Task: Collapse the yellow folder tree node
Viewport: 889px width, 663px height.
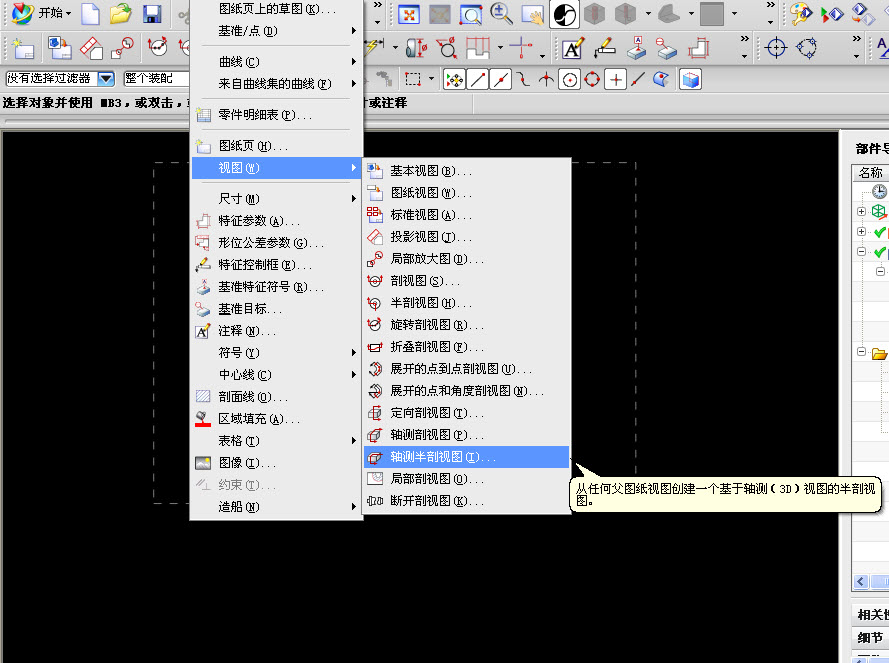Action: click(861, 352)
